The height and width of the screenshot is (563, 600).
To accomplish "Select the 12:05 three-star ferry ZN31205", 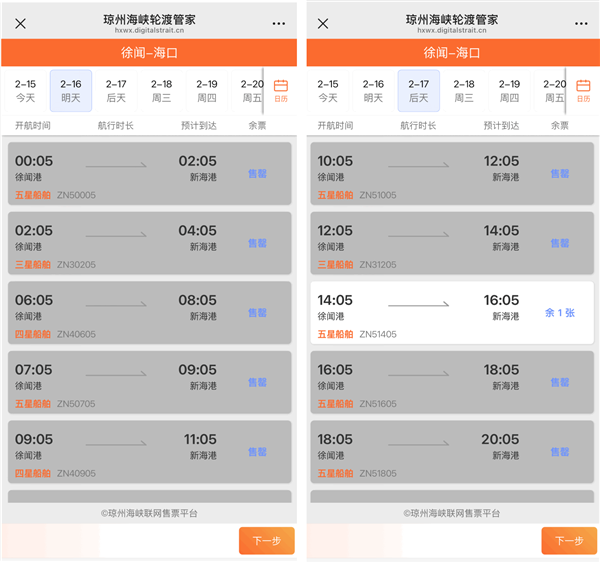I will (450, 244).
